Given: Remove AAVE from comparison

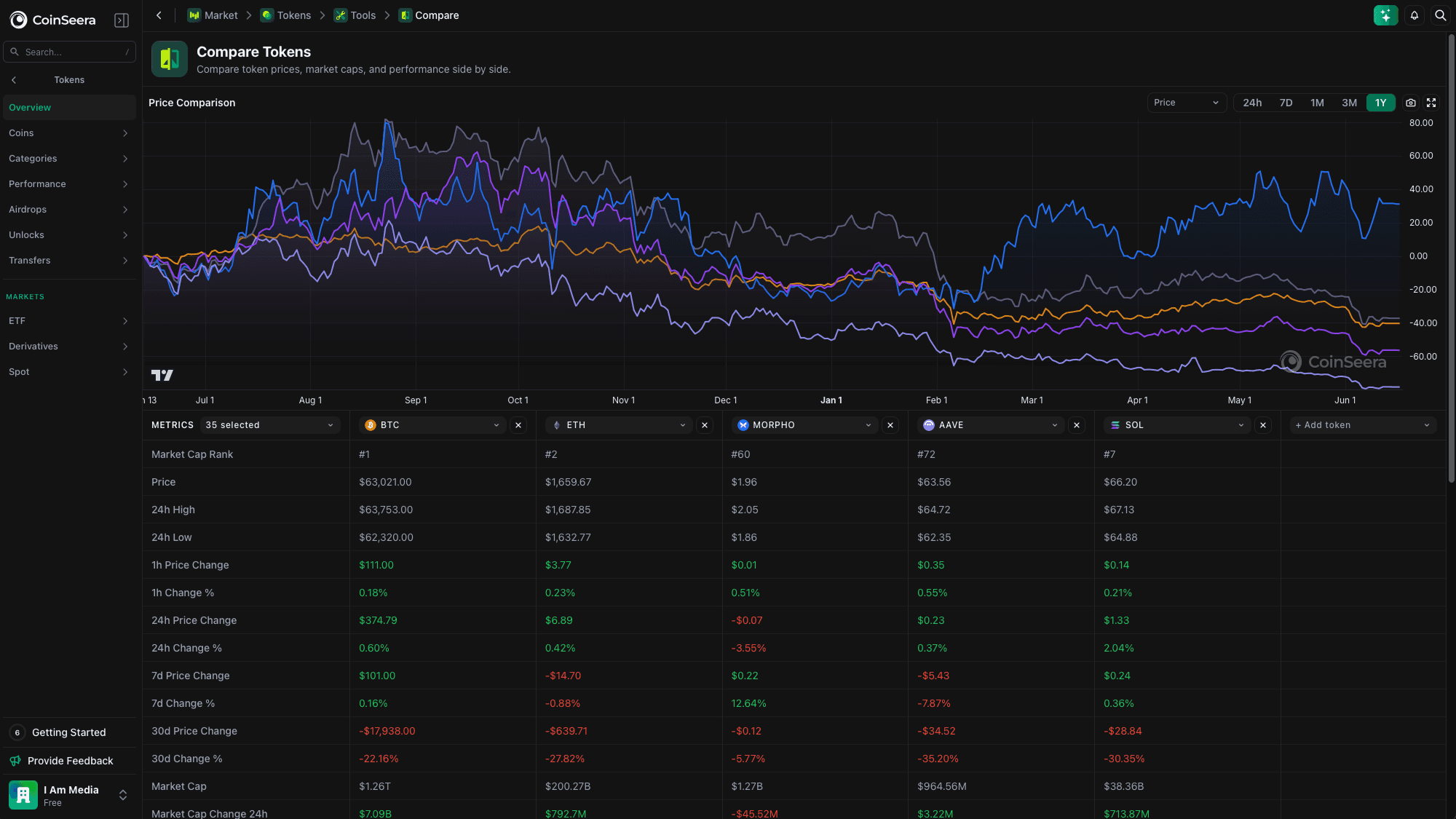Looking at the screenshot, I should tap(1077, 425).
